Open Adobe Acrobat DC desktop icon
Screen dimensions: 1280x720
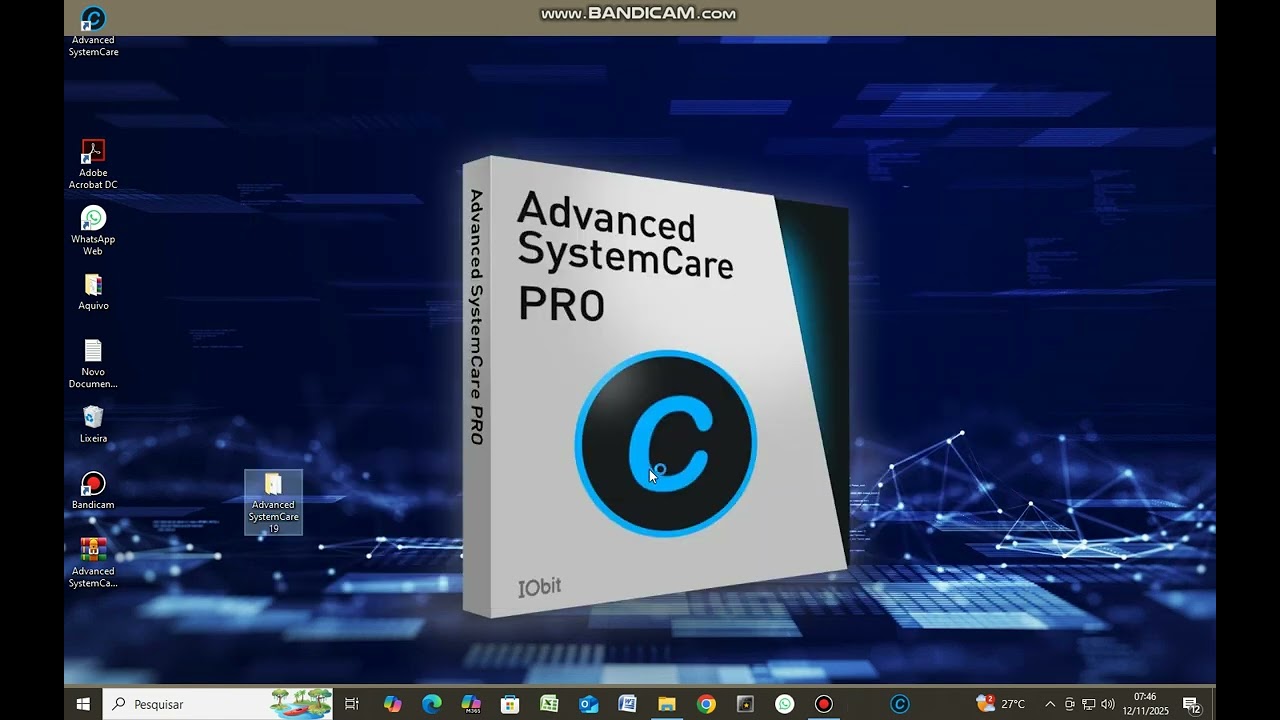[x=93, y=164]
